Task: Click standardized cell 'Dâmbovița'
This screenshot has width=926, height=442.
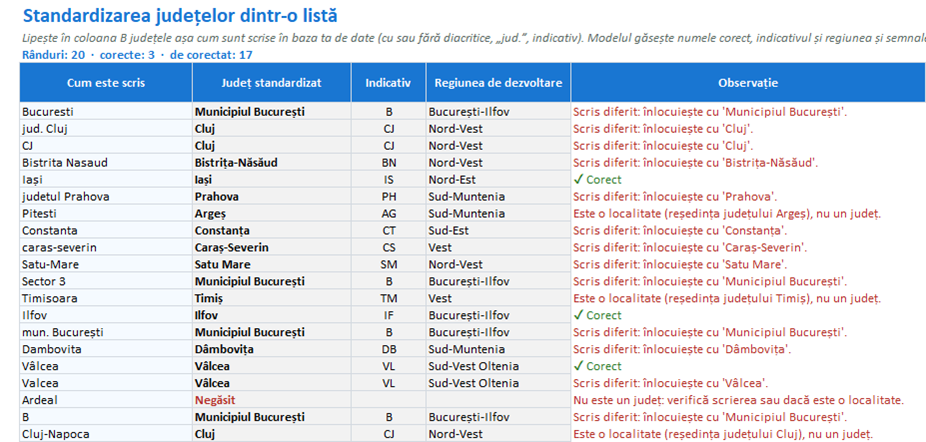Action: pyautogui.click(x=272, y=349)
